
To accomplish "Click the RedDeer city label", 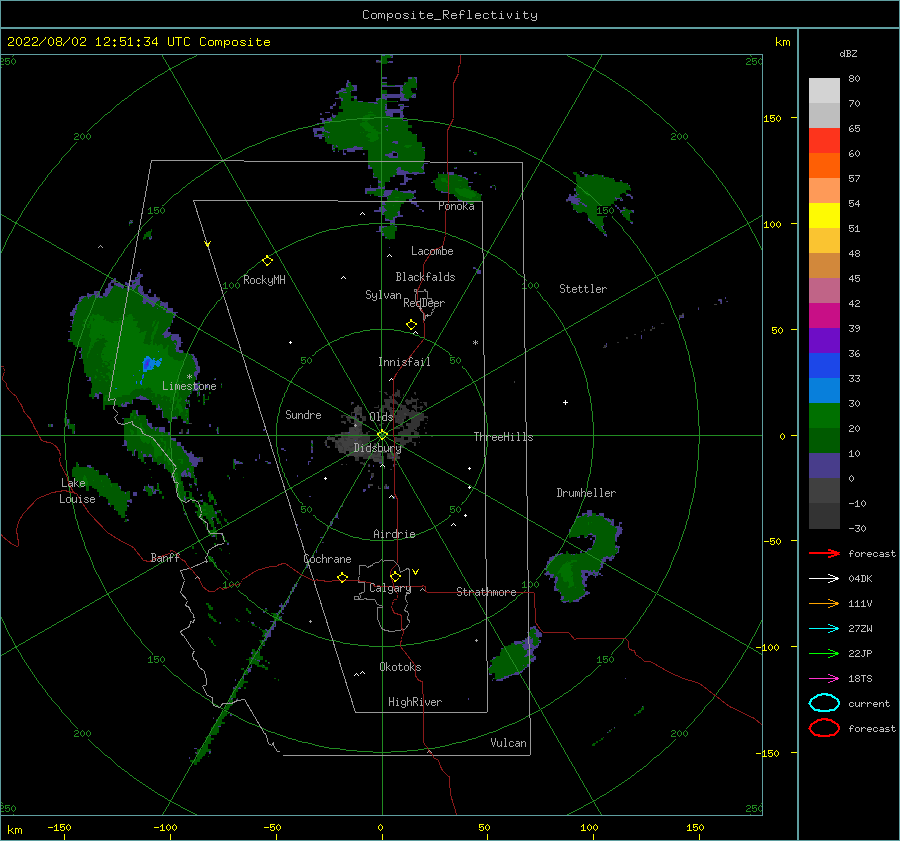I will [x=424, y=303].
